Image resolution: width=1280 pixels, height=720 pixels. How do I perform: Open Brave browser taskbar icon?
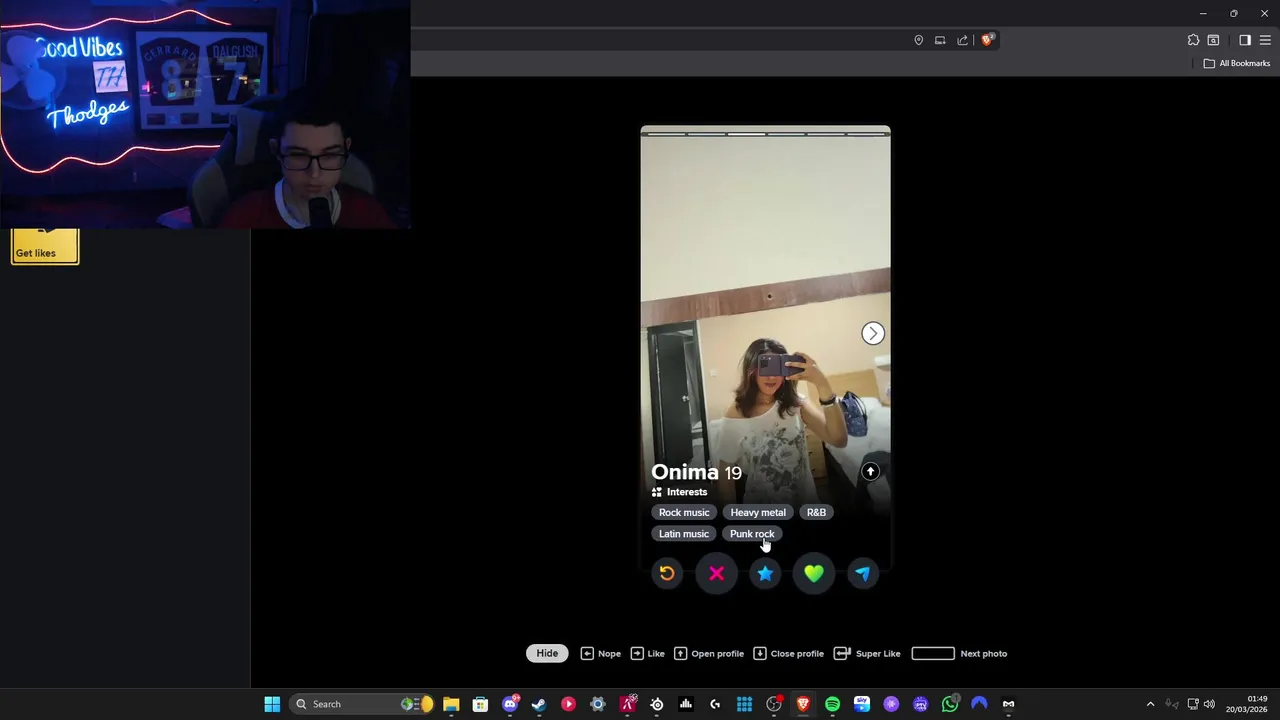(803, 704)
